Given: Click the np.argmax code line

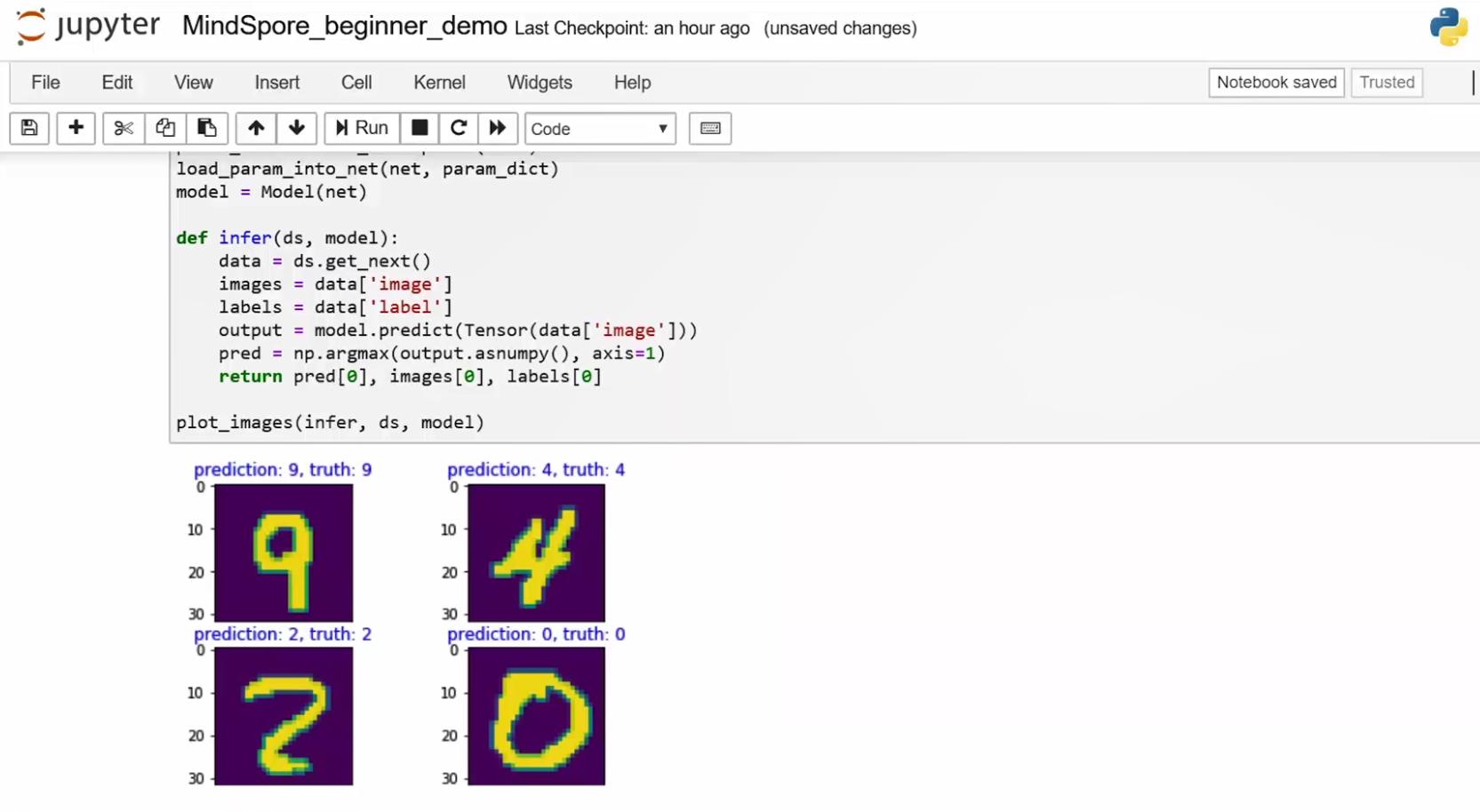Looking at the screenshot, I should coord(442,354).
